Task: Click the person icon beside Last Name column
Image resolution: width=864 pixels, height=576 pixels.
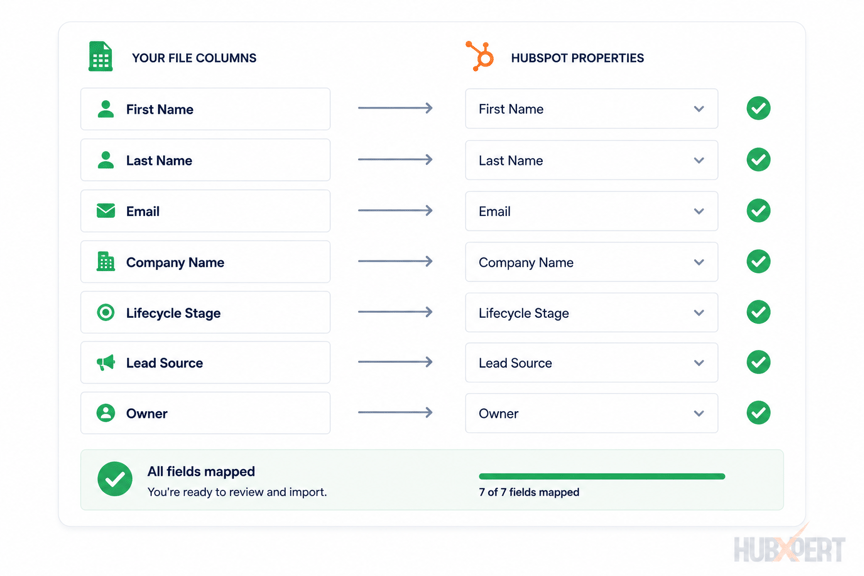Action: (105, 160)
